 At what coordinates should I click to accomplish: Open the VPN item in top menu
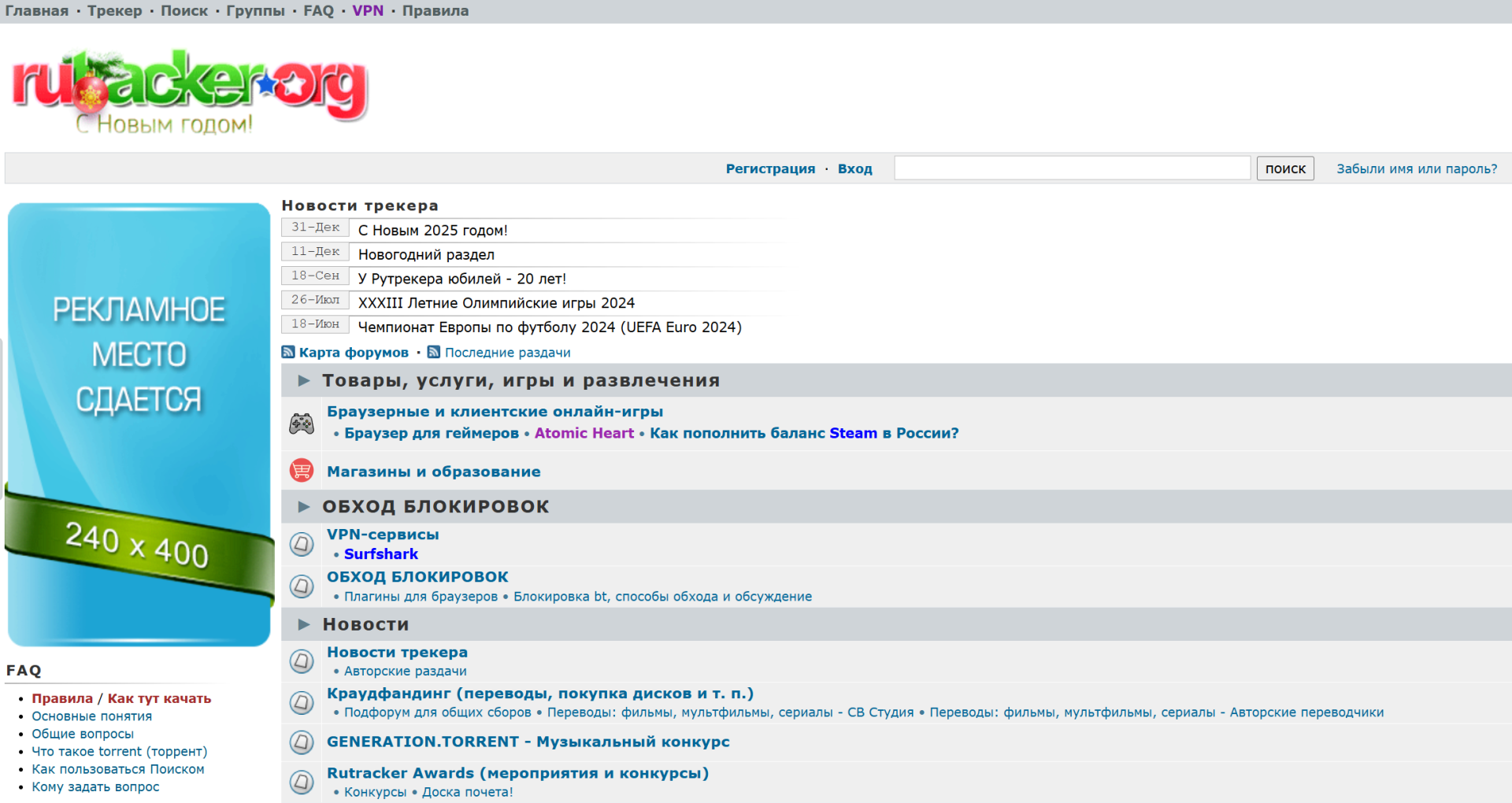[x=368, y=11]
